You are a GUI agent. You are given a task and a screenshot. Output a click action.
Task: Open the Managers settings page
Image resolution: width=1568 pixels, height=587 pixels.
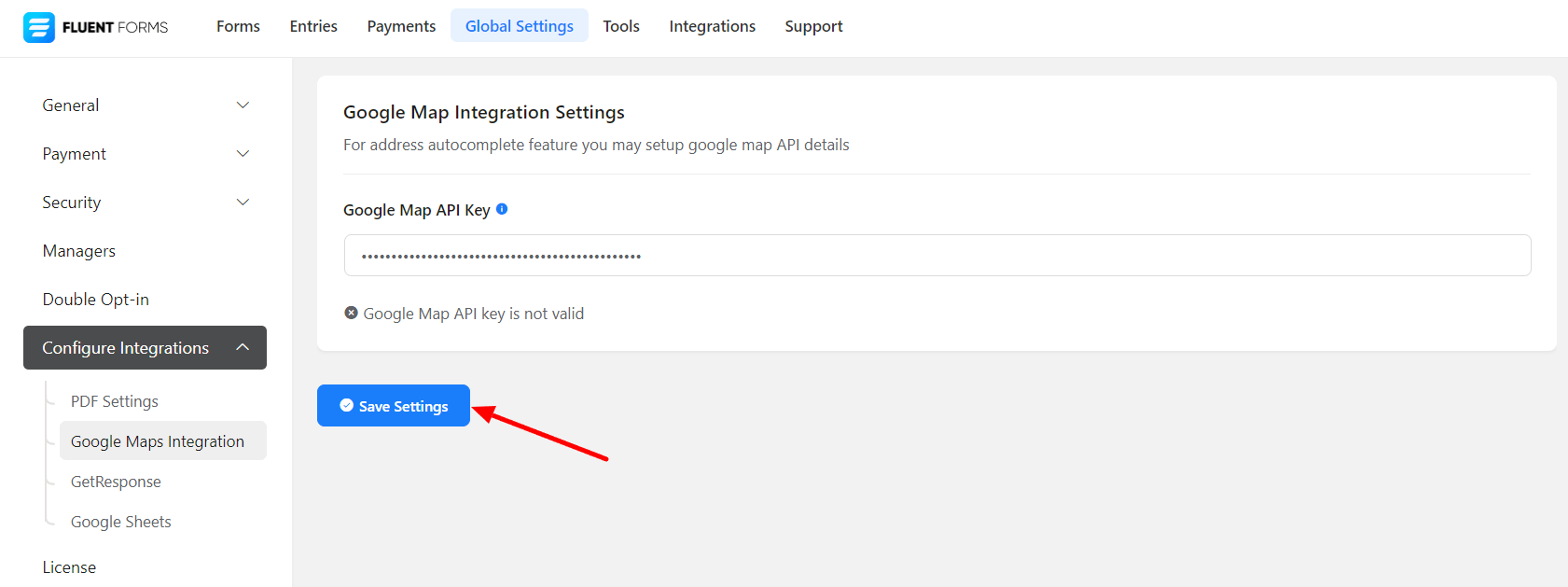(x=79, y=251)
